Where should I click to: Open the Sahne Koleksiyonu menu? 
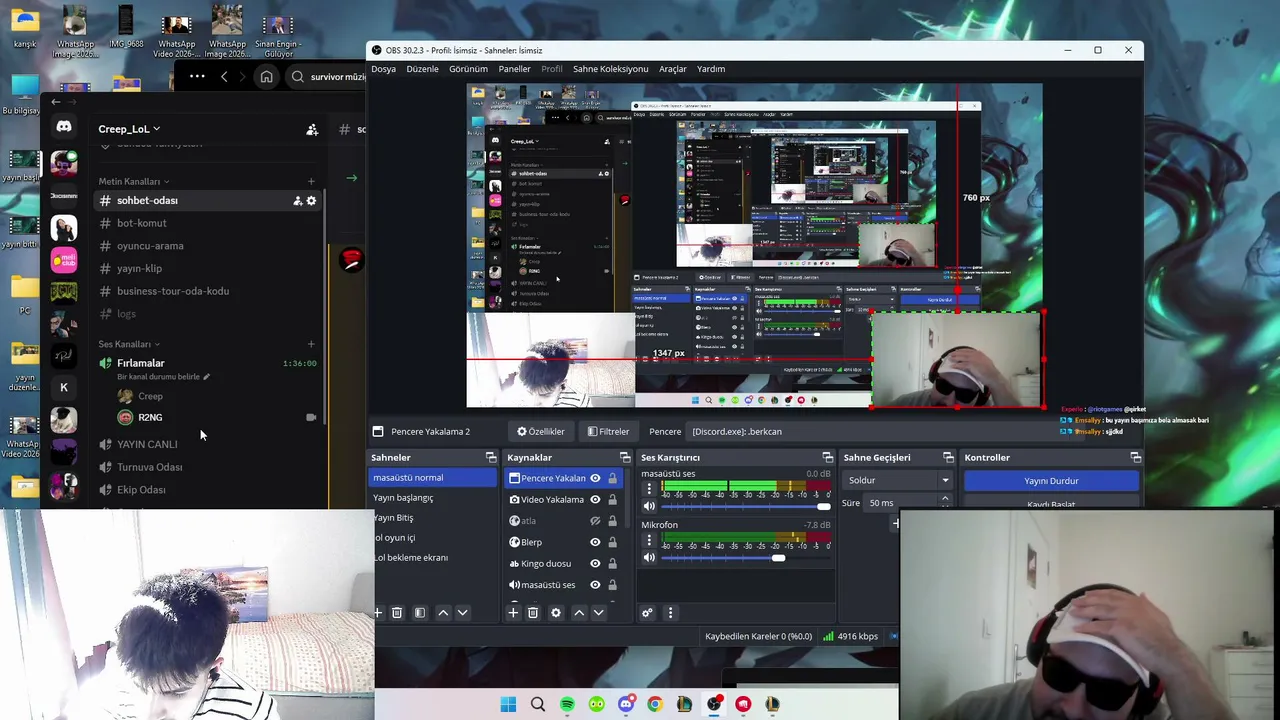click(610, 69)
